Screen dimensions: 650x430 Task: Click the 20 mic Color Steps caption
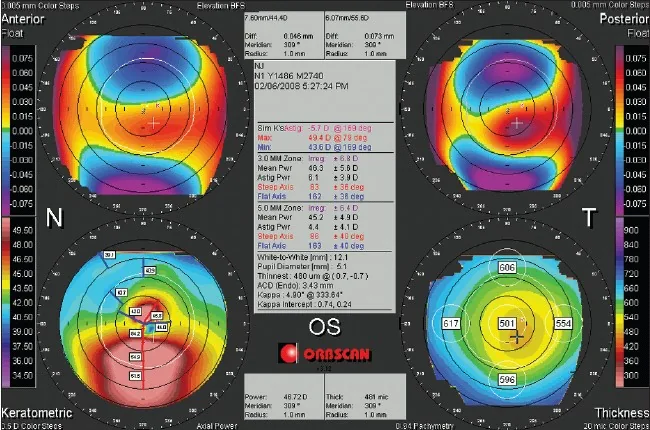point(616,426)
